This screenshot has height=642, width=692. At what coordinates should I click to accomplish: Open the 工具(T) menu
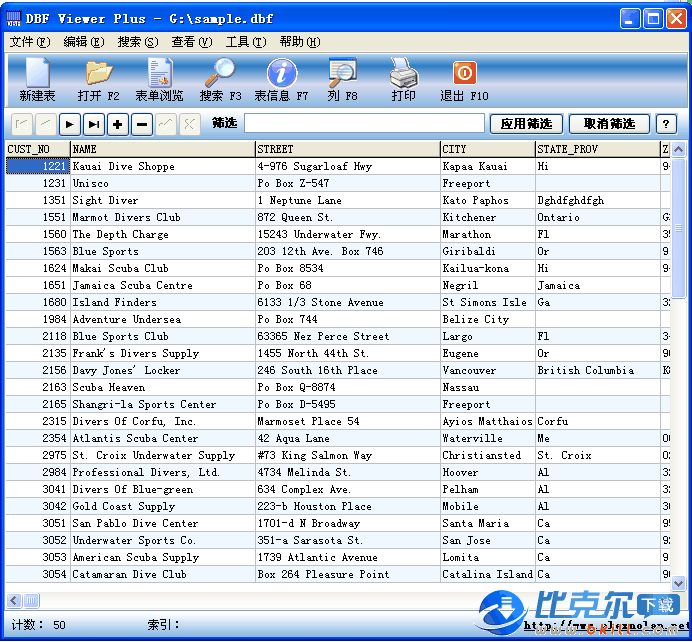point(246,42)
